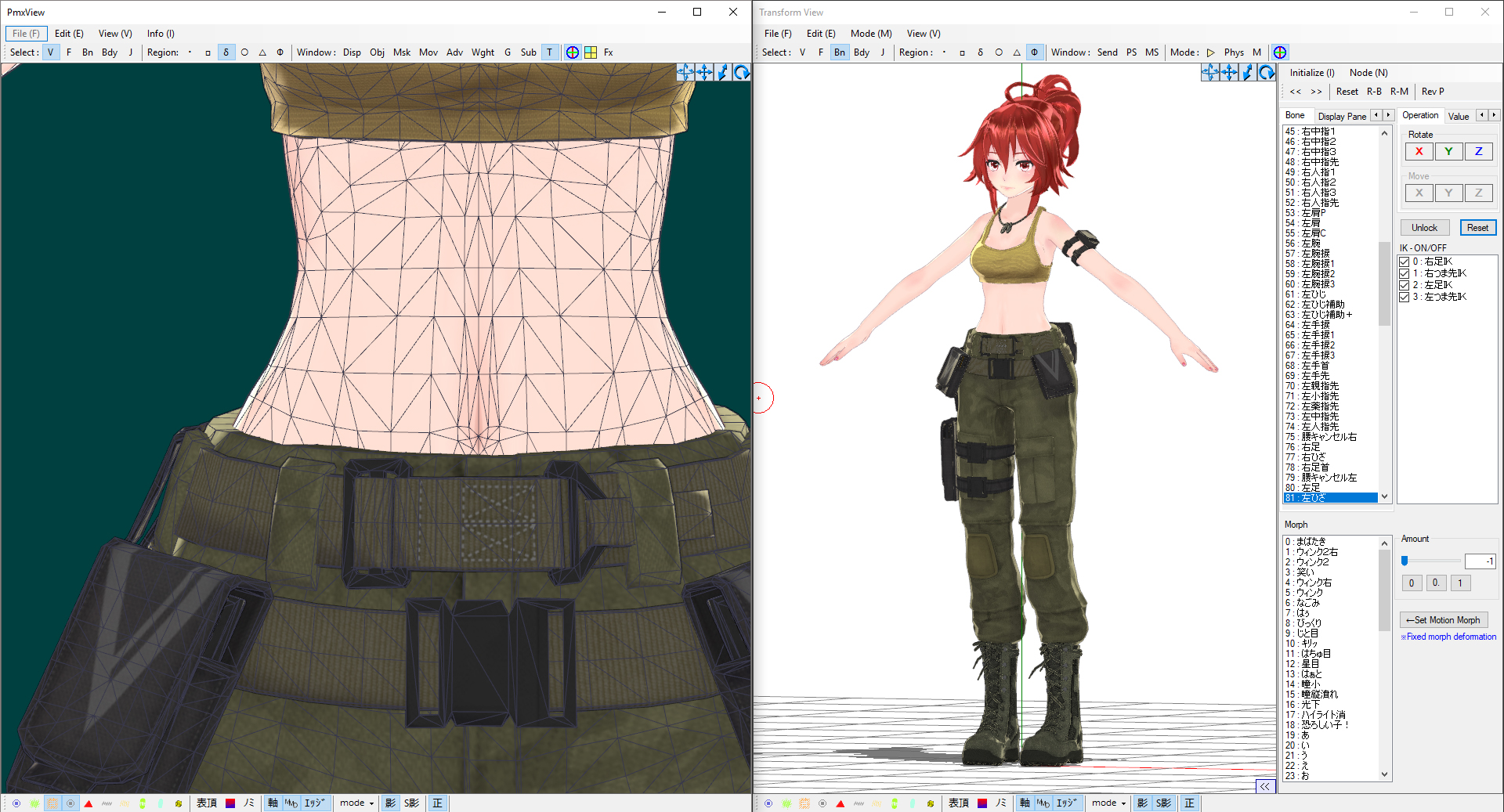Click the bone list scroll-up arrow
Image resolution: width=1504 pixels, height=812 pixels.
pyautogui.click(x=1384, y=133)
